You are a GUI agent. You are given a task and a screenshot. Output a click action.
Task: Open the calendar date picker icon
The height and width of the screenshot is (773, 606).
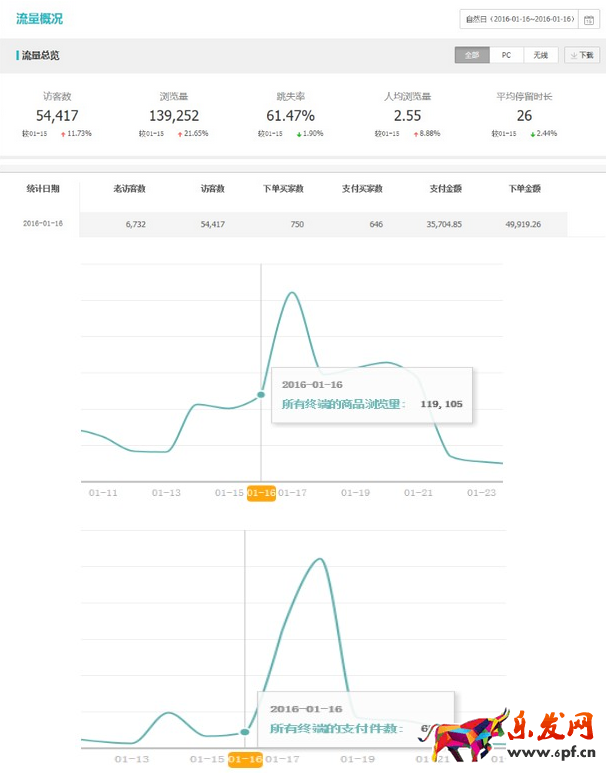[589, 19]
